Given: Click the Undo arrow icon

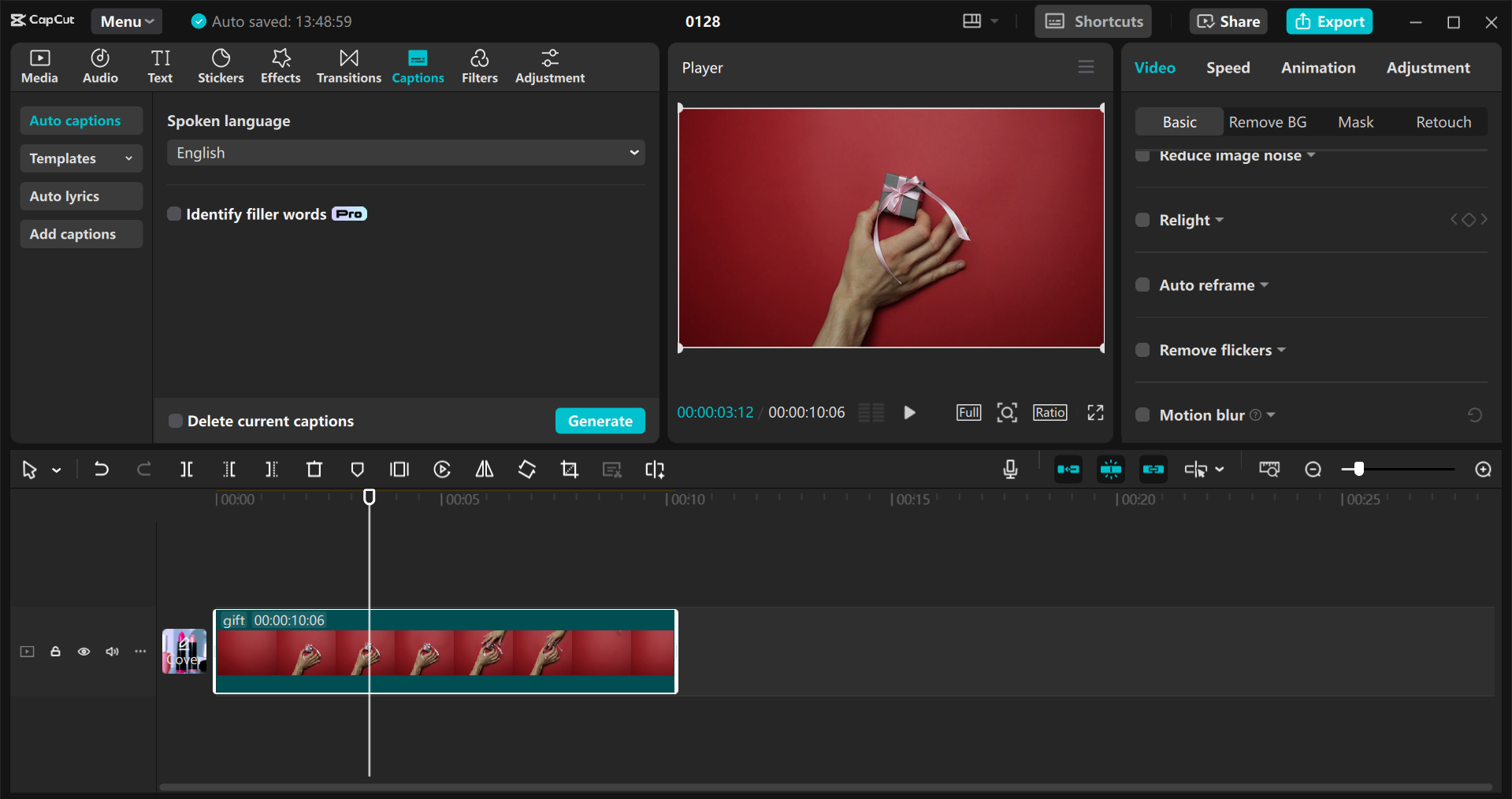Looking at the screenshot, I should point(102,470).
